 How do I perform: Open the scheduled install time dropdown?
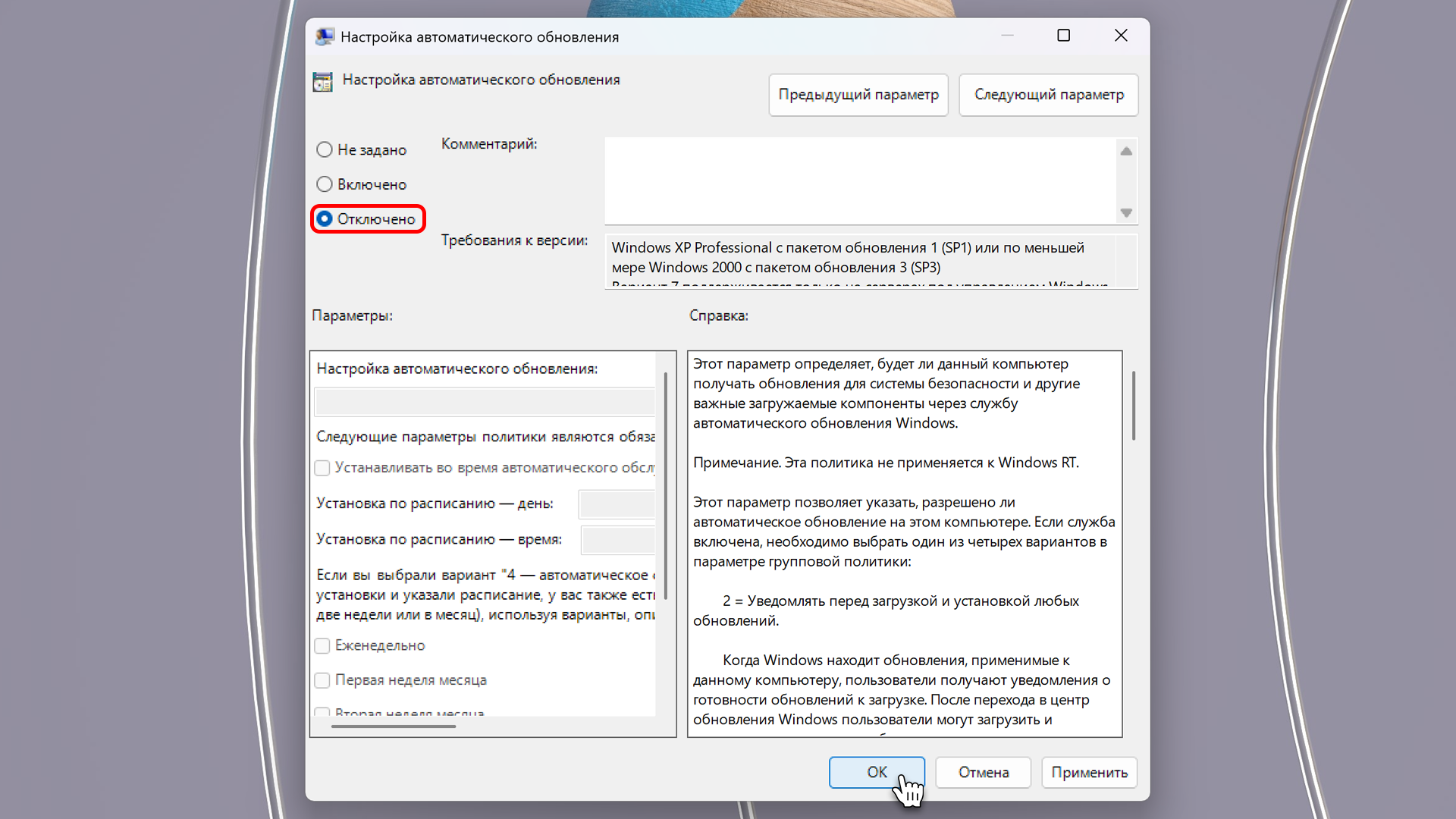tap(618, 539)
